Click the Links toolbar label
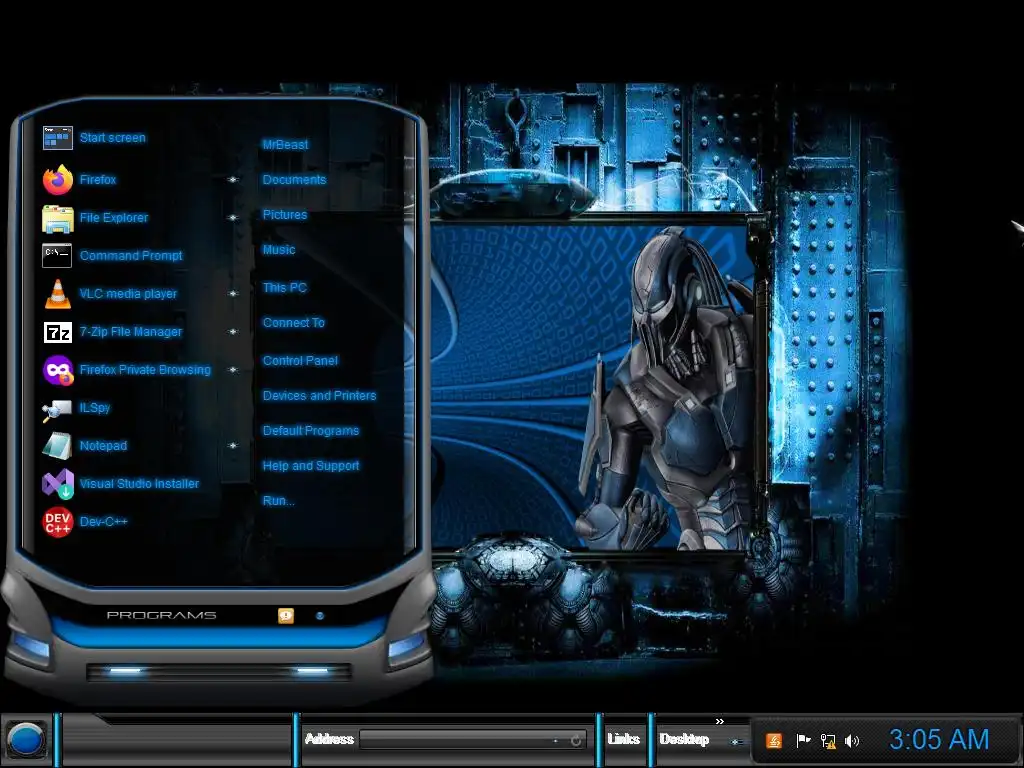This screenshot has height=768, width=1024. pyautogui.click(x=623, y=739)
